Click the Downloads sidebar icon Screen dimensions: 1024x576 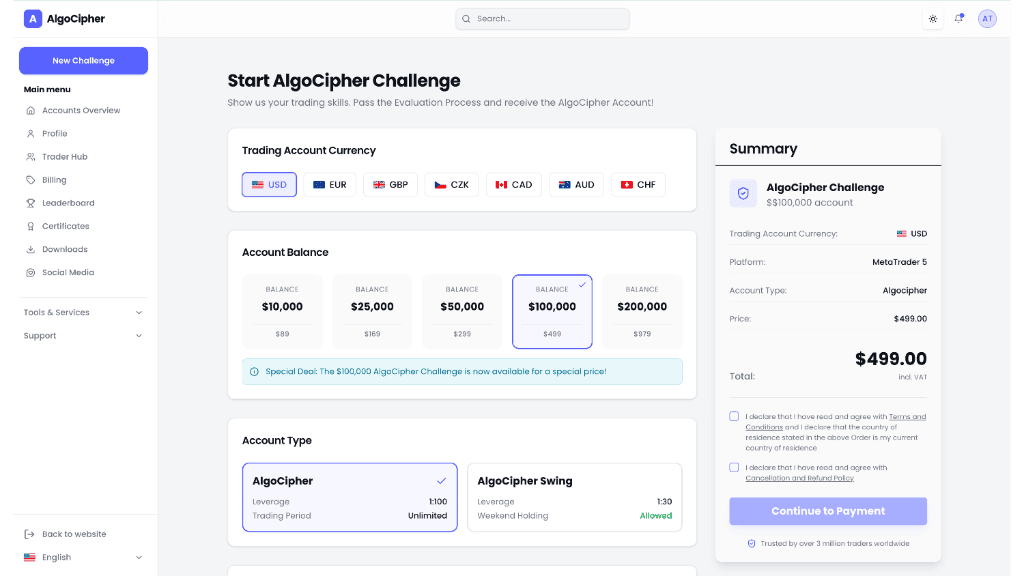tap(31, 249)
